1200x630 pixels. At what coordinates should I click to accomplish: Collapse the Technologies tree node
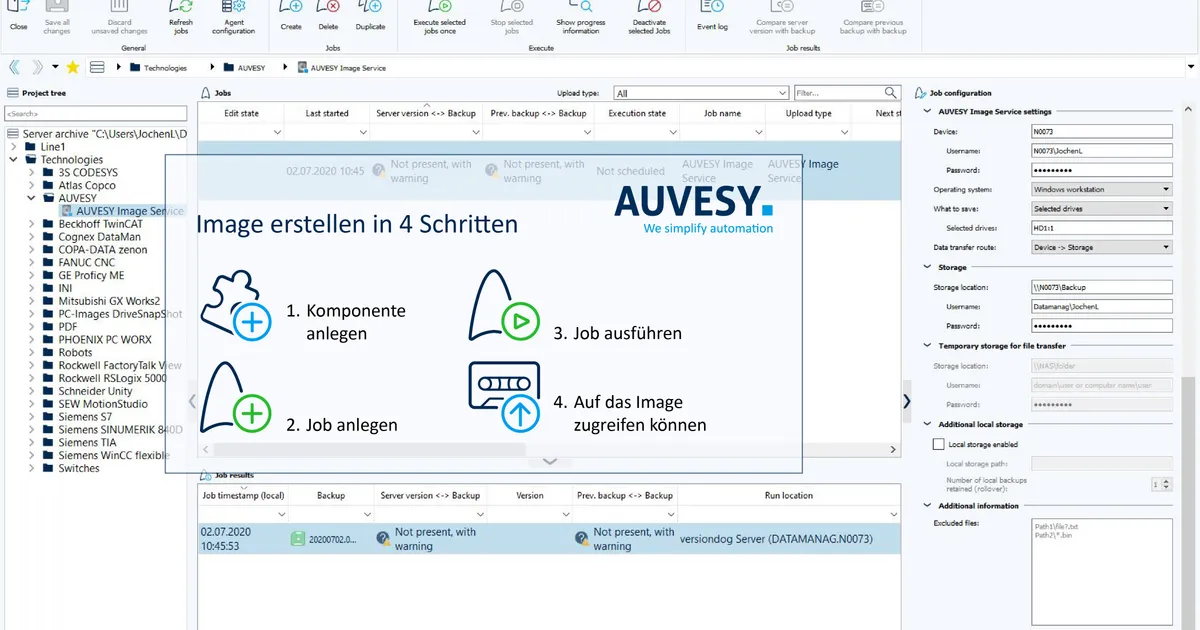coord(13,159)
